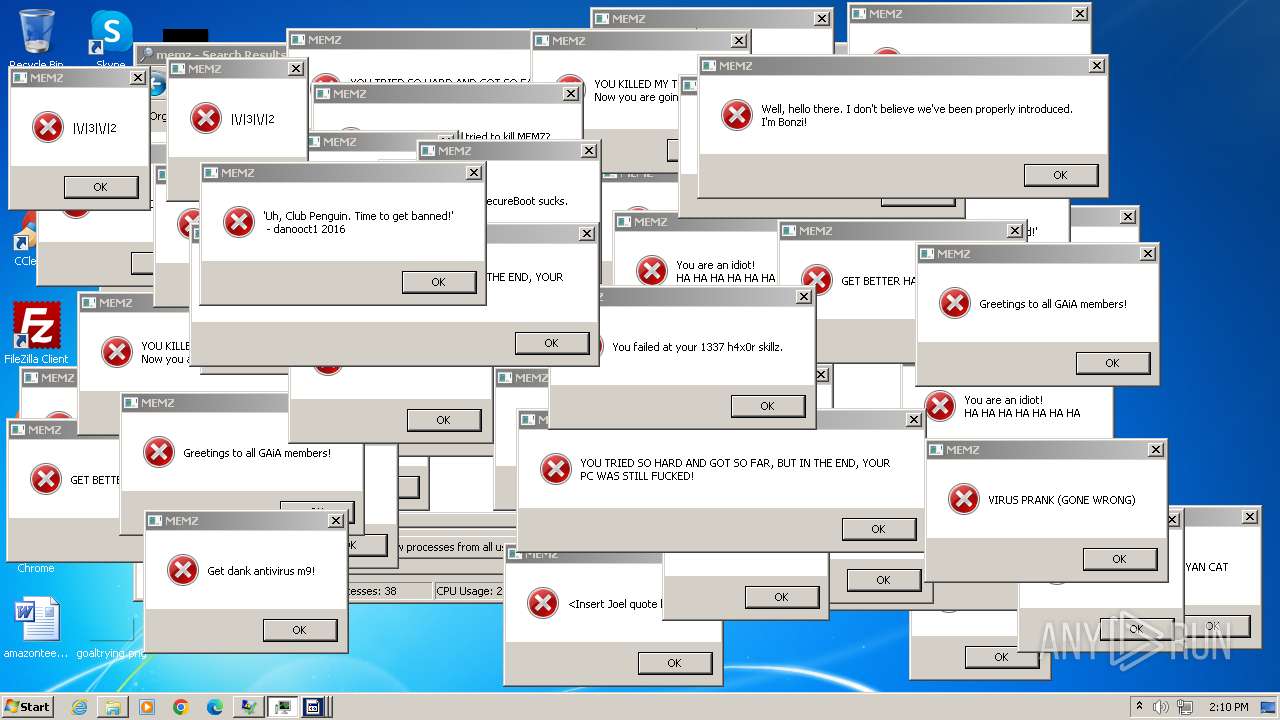Viewport: 1280px width, 720px height.
Task: Click the error icon in the Bonzi dialog
Action: pos(737,115)
